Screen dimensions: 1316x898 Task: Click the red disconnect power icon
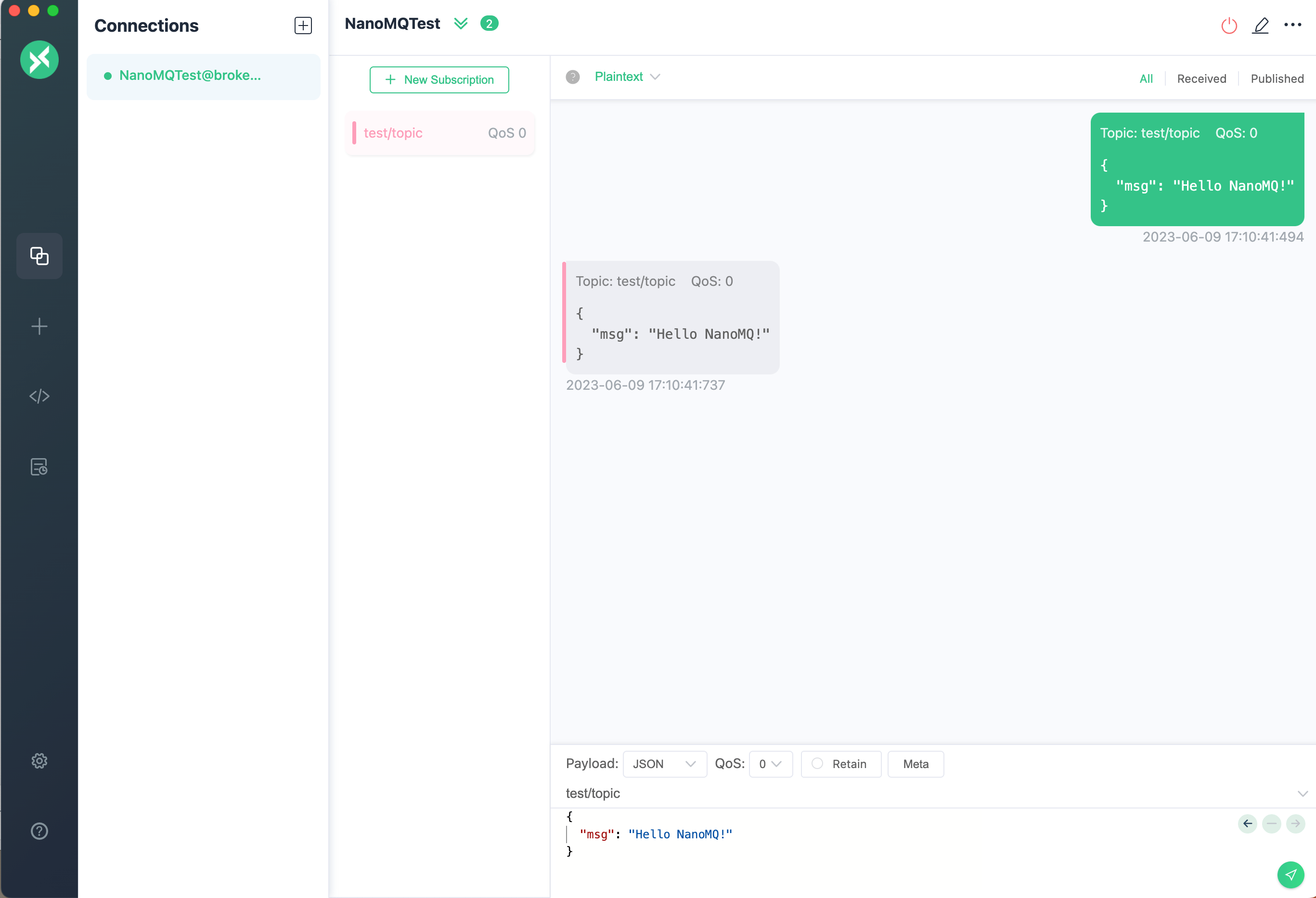pyautogui.click(x=1229, y=26)
